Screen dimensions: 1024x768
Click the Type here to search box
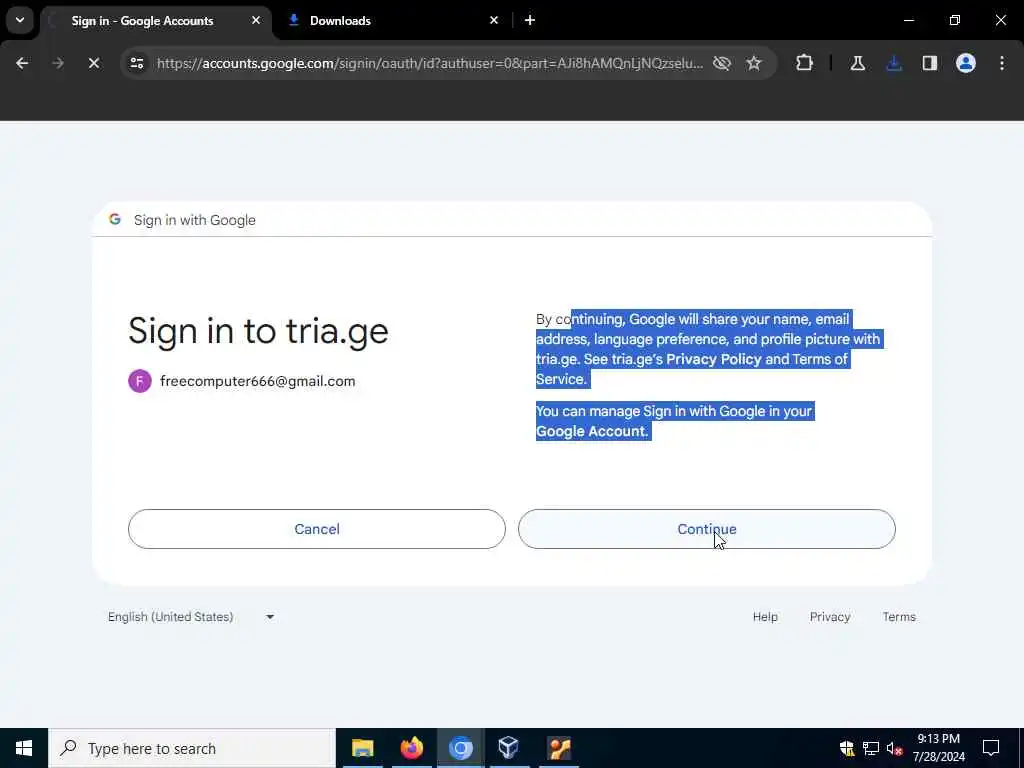coord(192,748)
